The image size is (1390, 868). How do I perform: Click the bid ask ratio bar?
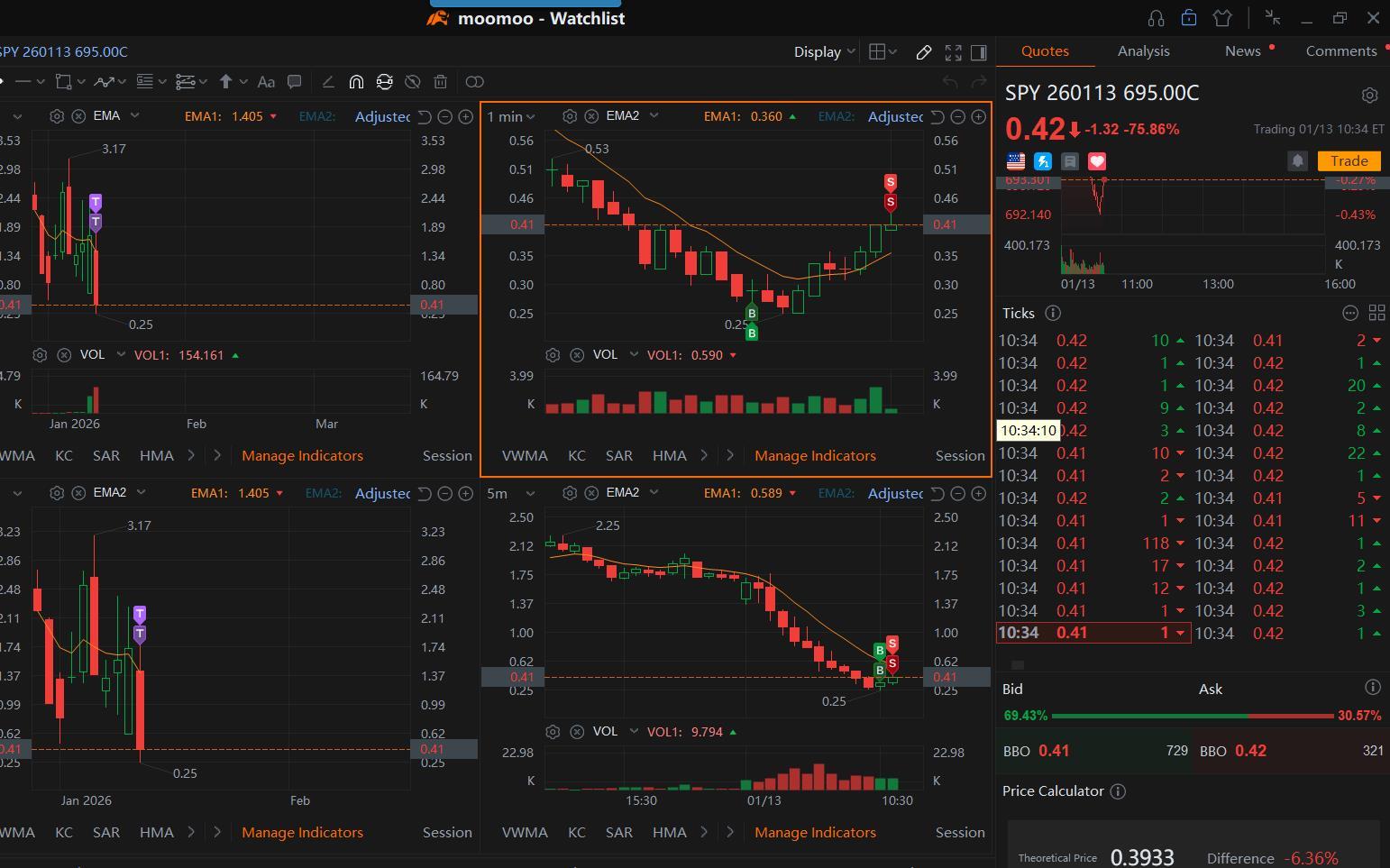(1193, 716)
